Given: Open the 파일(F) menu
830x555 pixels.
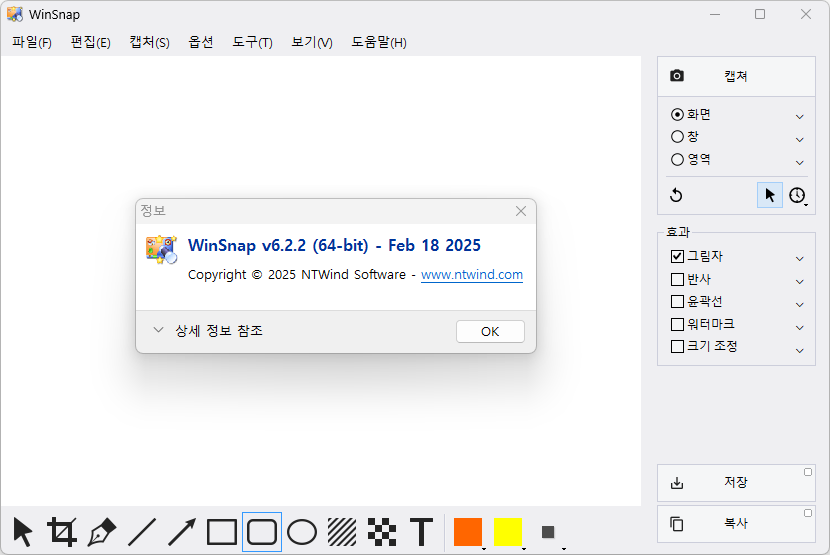Looking at the screenshot, I should click(32, 42).
